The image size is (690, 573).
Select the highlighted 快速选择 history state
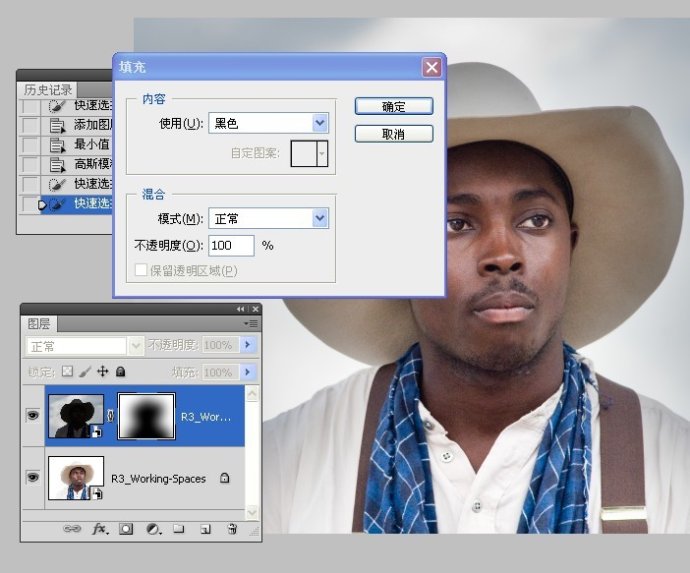pyautogui.click(x=77, y=203)
